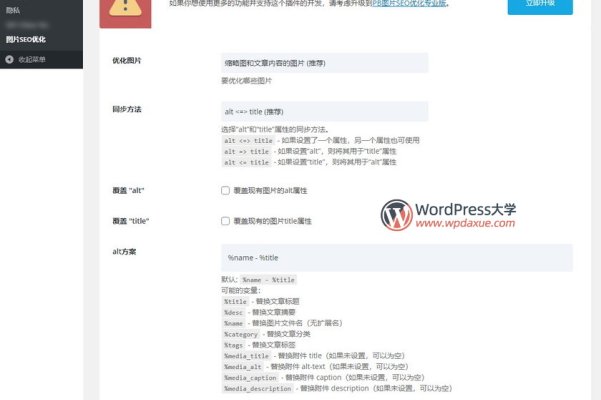The image size is (601, 400).
Task: Click the 'alt <=> title' code description
Action: click(248, 141)
